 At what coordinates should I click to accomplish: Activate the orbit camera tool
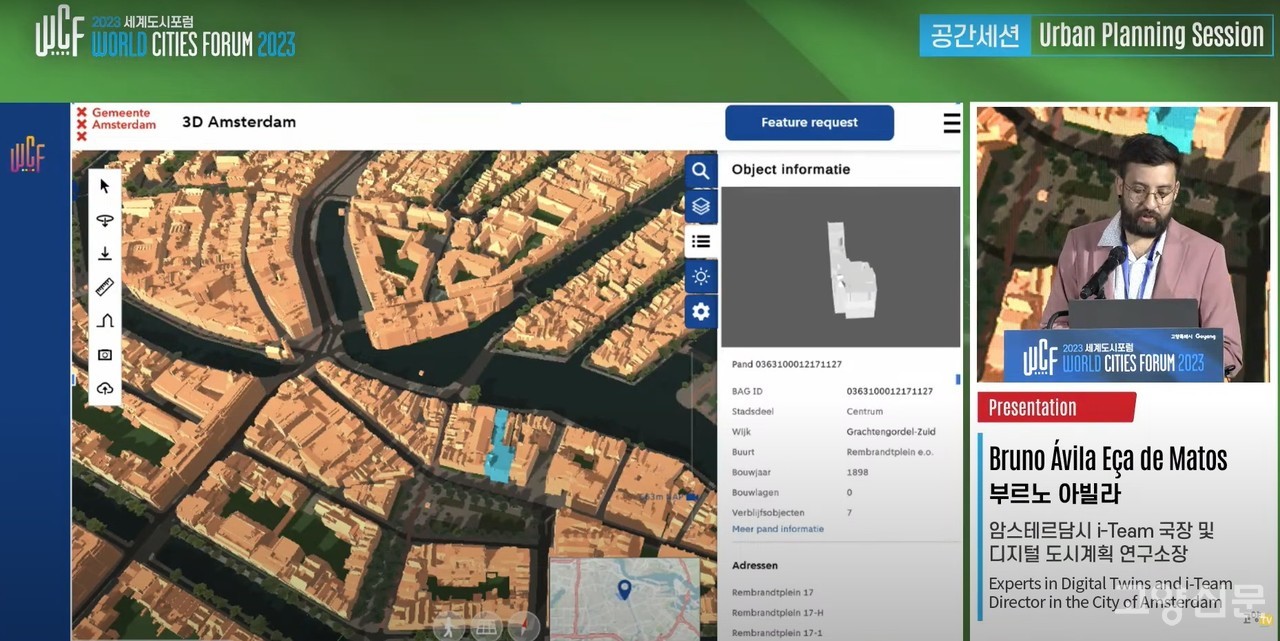pos(105,220)
